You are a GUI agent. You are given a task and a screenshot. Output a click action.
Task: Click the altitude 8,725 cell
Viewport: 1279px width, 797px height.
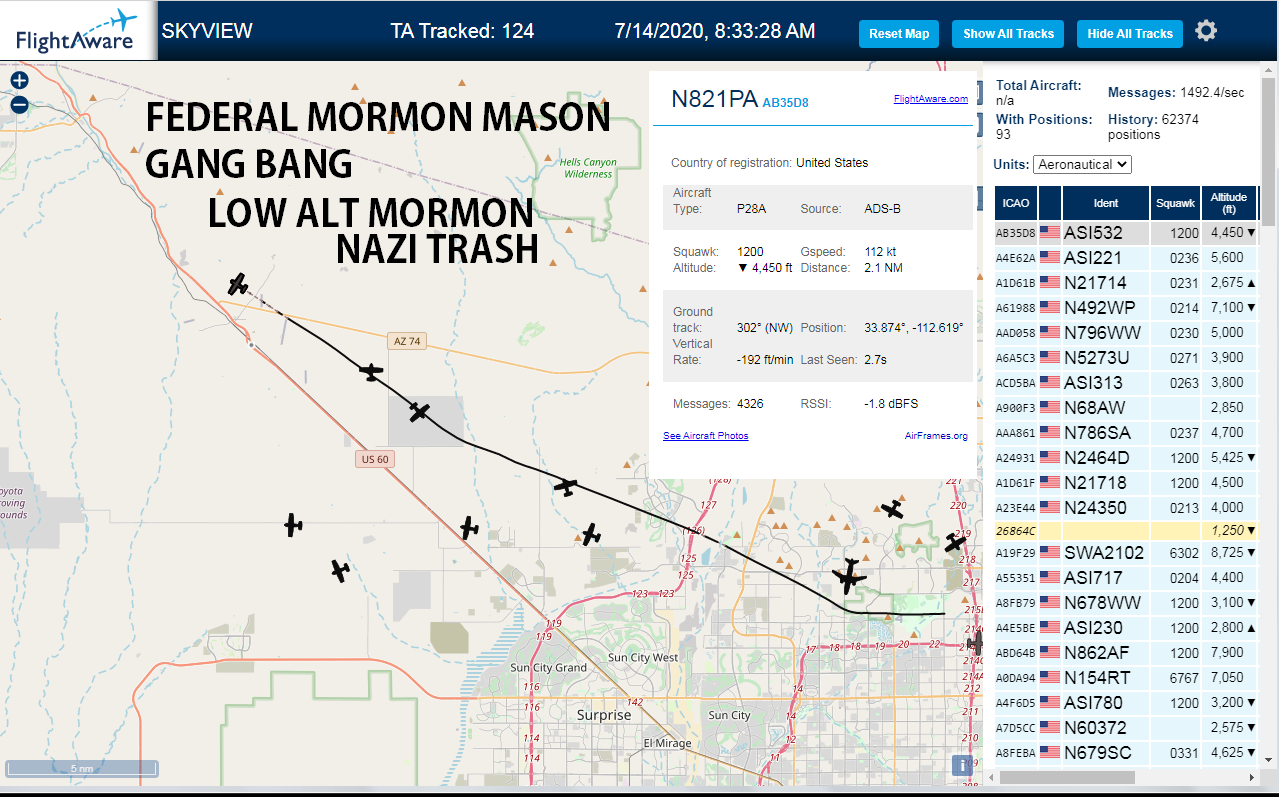click(1229, 553)
